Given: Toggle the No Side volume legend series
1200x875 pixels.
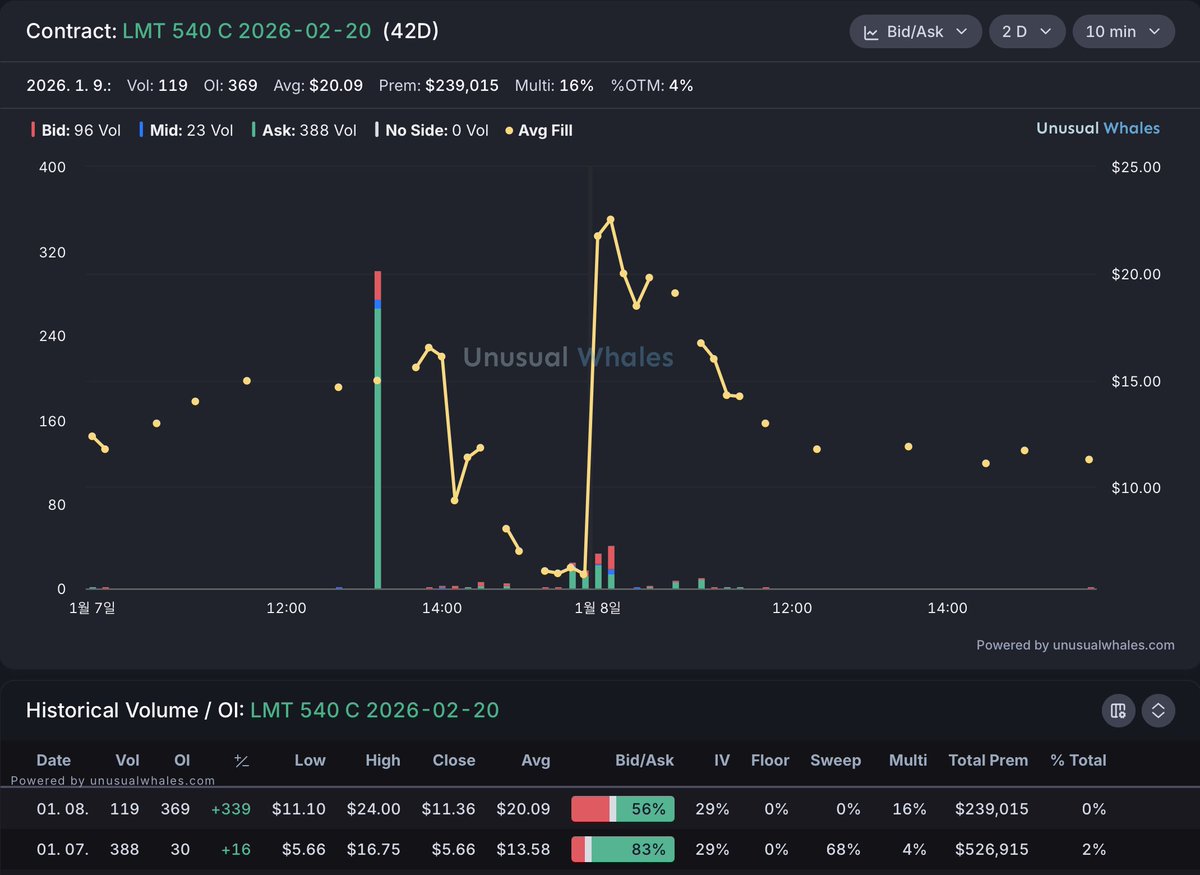Looking at the screenshot, I should click(432, 130).
